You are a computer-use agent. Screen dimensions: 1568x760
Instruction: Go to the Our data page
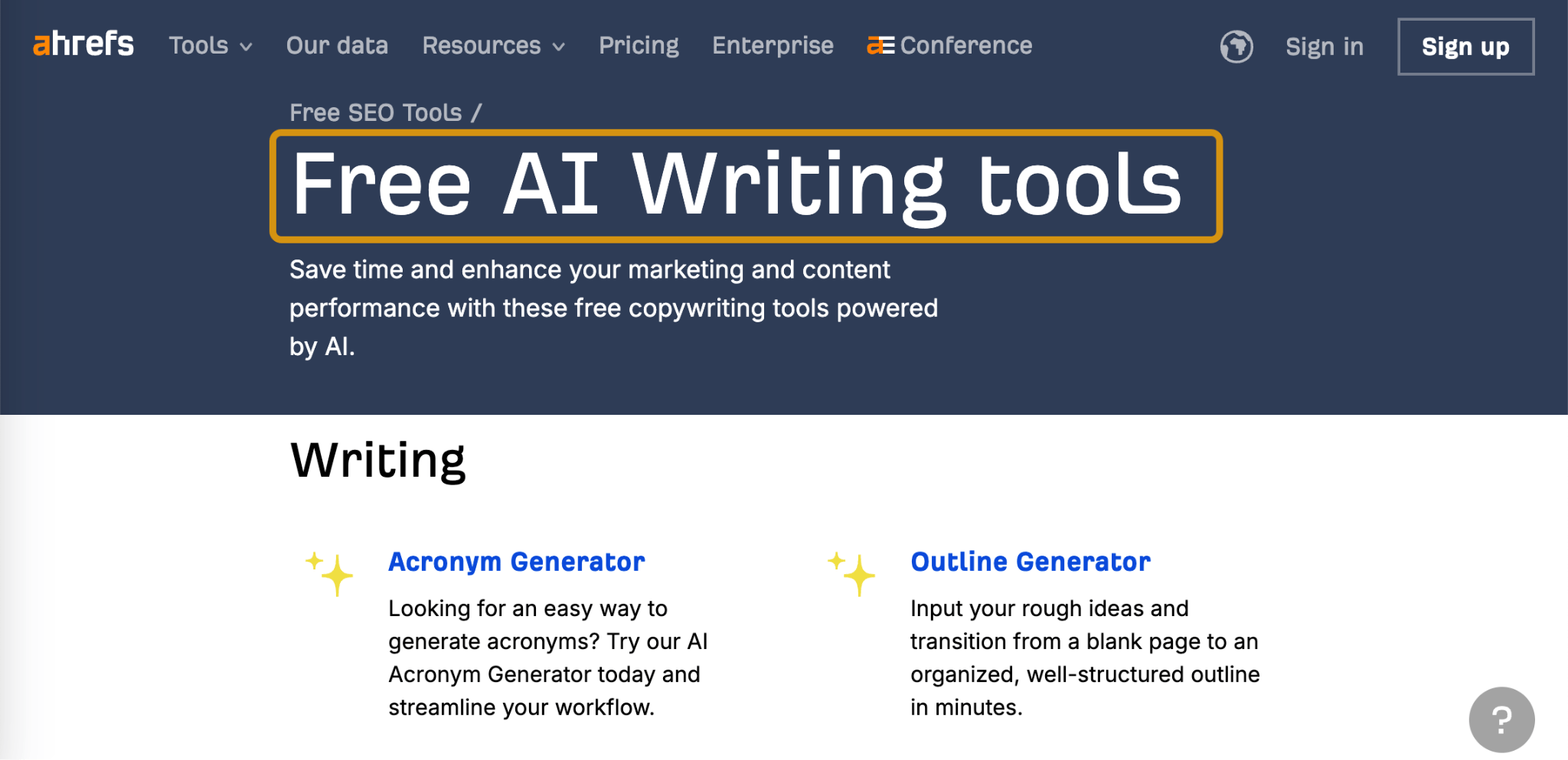pos(337,46)
